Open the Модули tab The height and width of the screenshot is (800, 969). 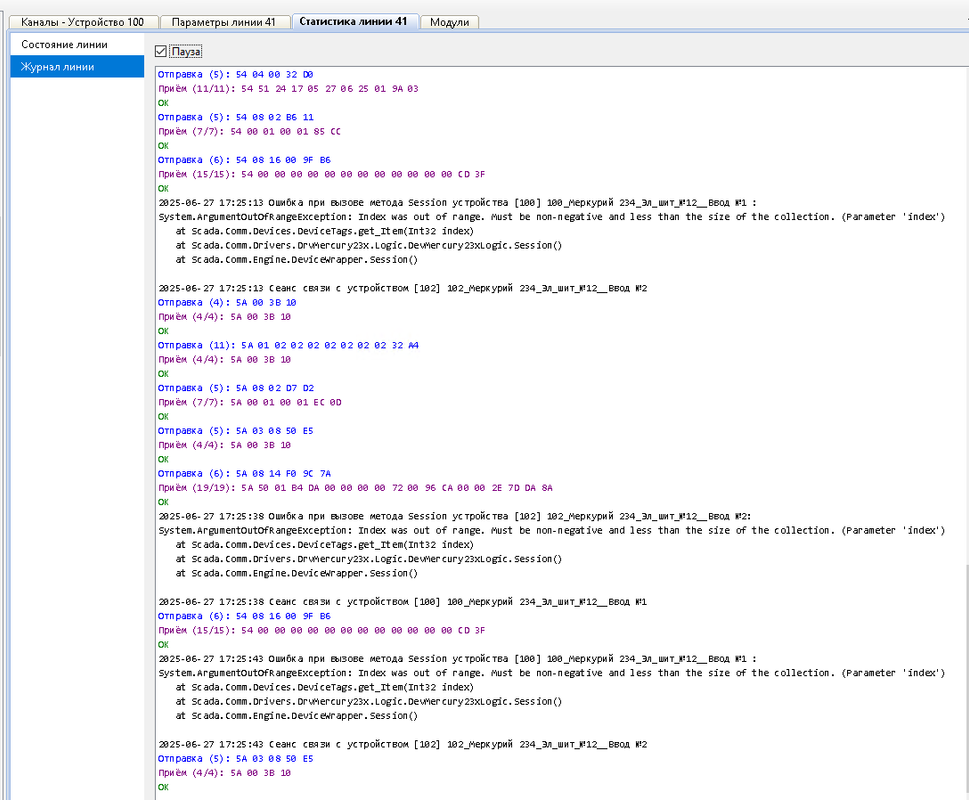tap(449, 22)
